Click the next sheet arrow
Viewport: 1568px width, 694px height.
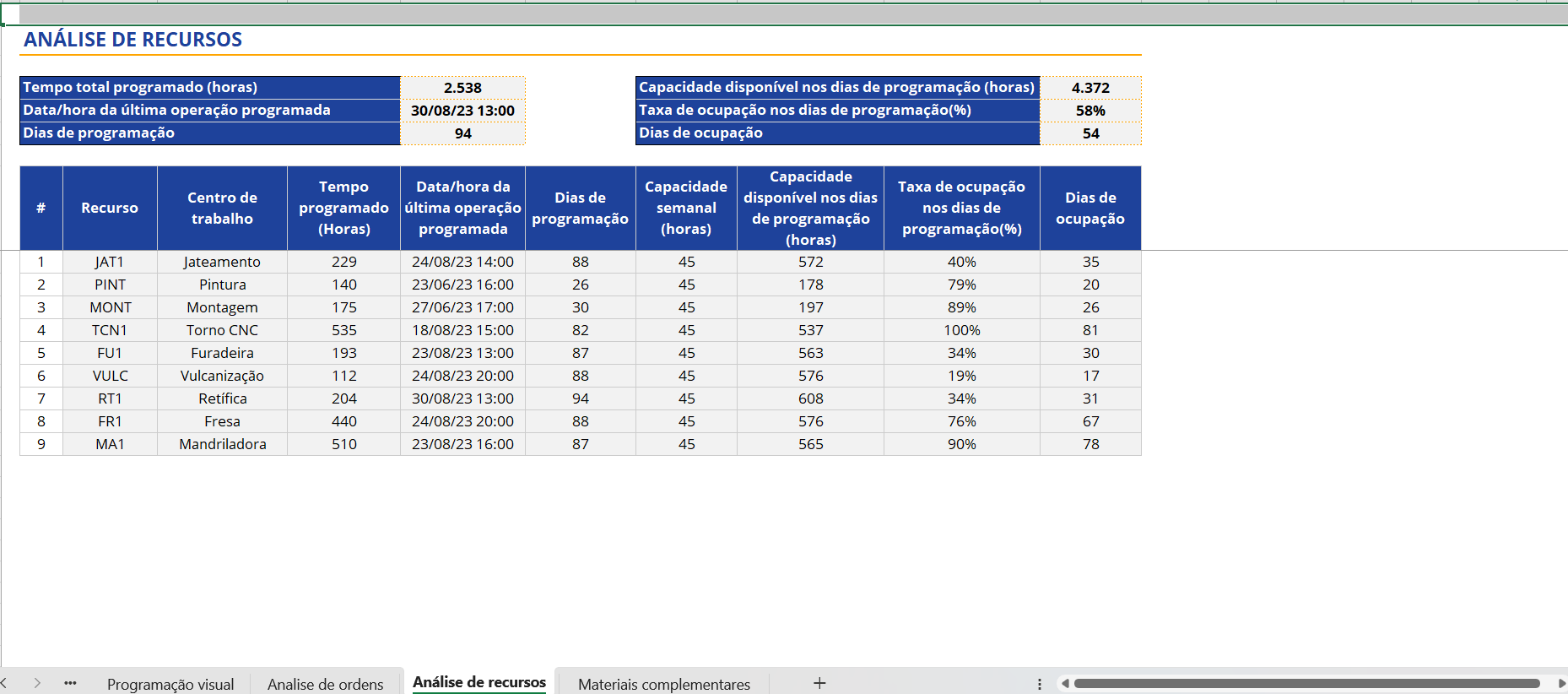[x=37, y=683]
